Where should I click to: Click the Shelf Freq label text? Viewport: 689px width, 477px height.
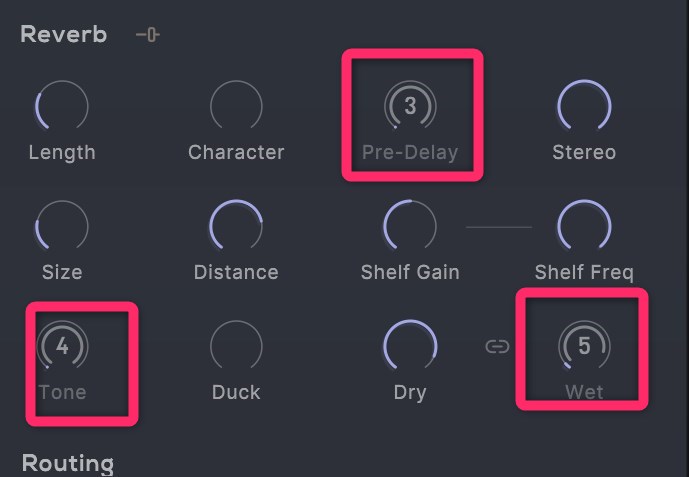[584, 272]
